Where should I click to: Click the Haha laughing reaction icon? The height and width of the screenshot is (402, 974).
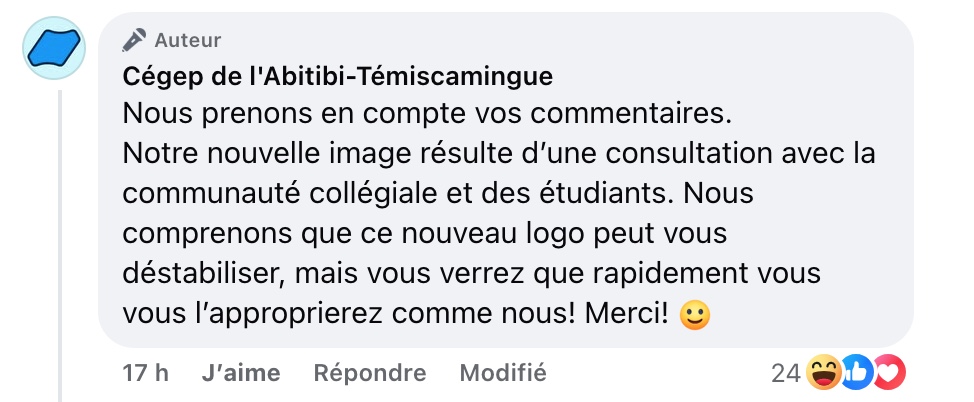point(824,373)
